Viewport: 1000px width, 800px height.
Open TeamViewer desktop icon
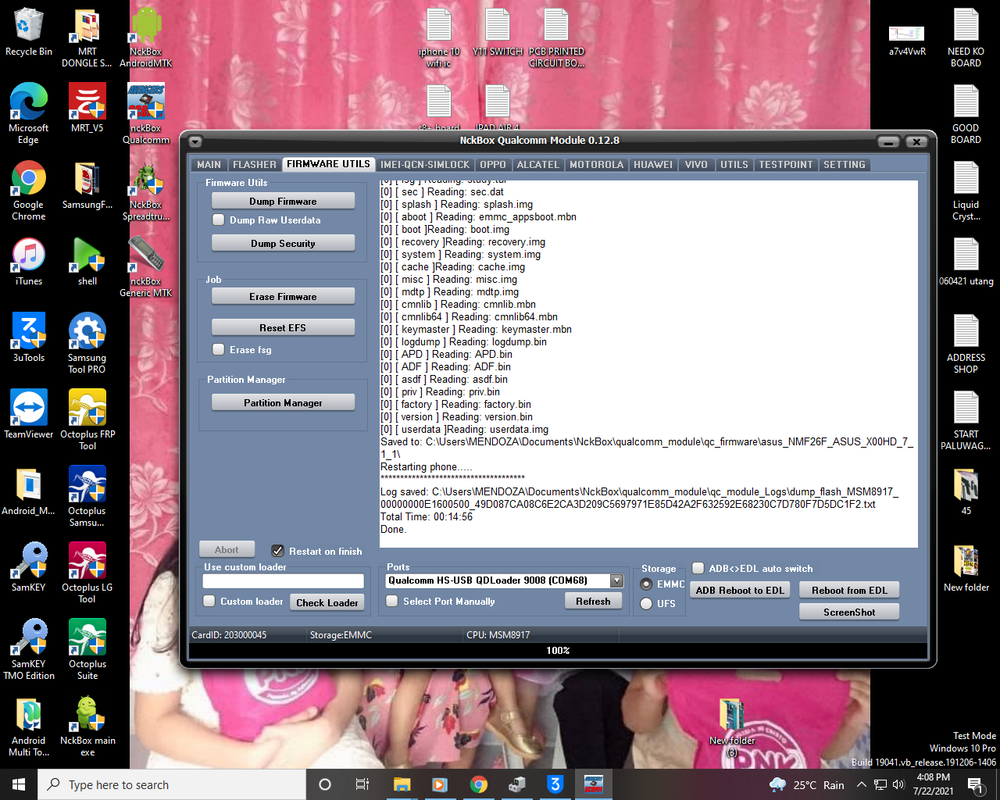tap(28, 414)
